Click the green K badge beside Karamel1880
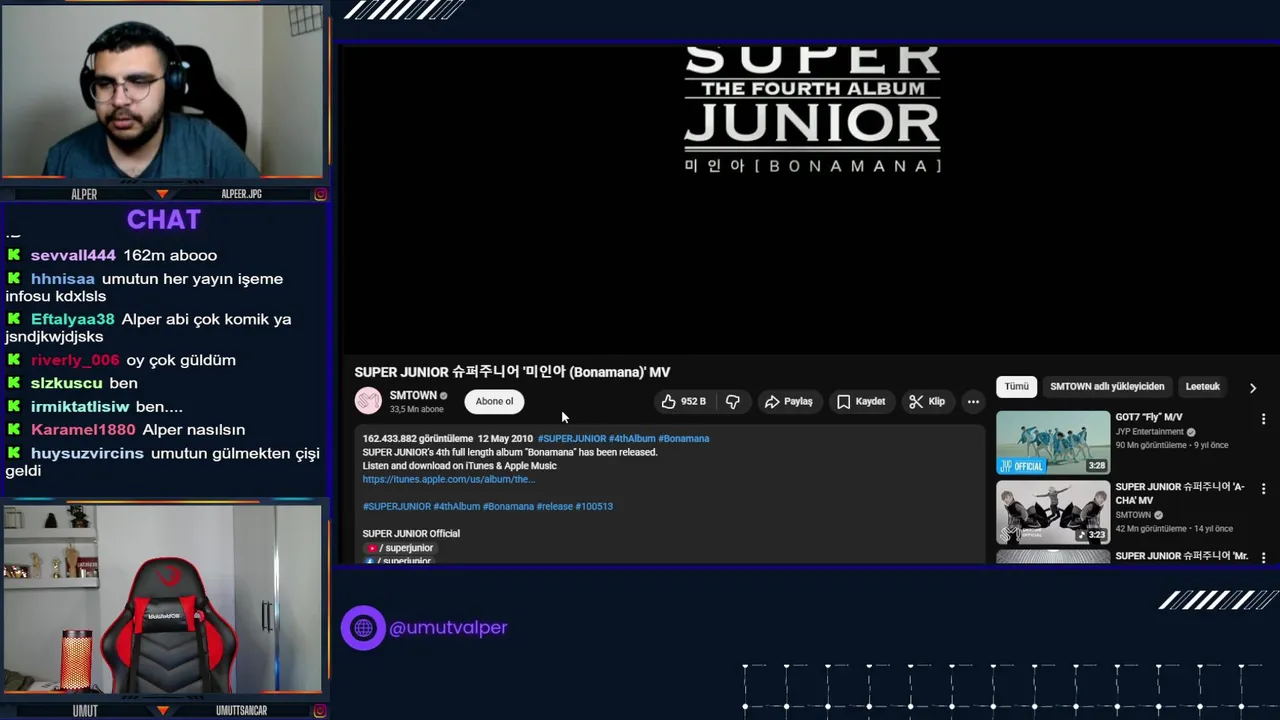The height and width of the screenshot is (720, 1280). click(x=14, y=430)
